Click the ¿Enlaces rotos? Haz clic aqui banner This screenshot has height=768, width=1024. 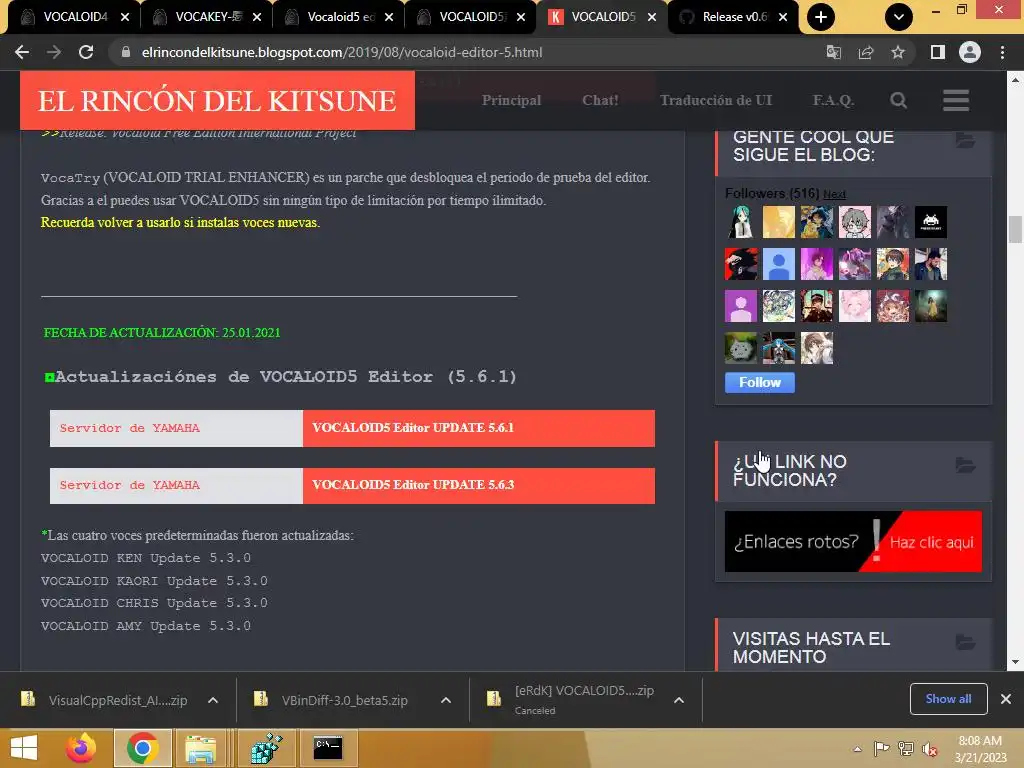853,541
